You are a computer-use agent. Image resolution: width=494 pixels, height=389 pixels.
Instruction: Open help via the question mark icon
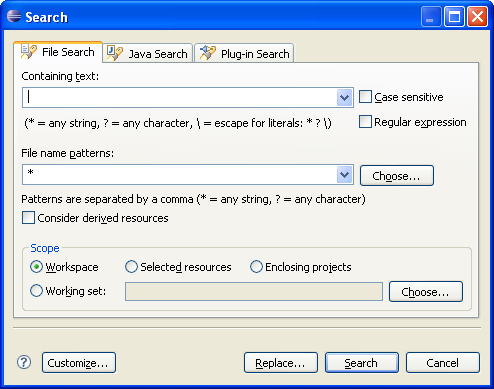point(24,362)
